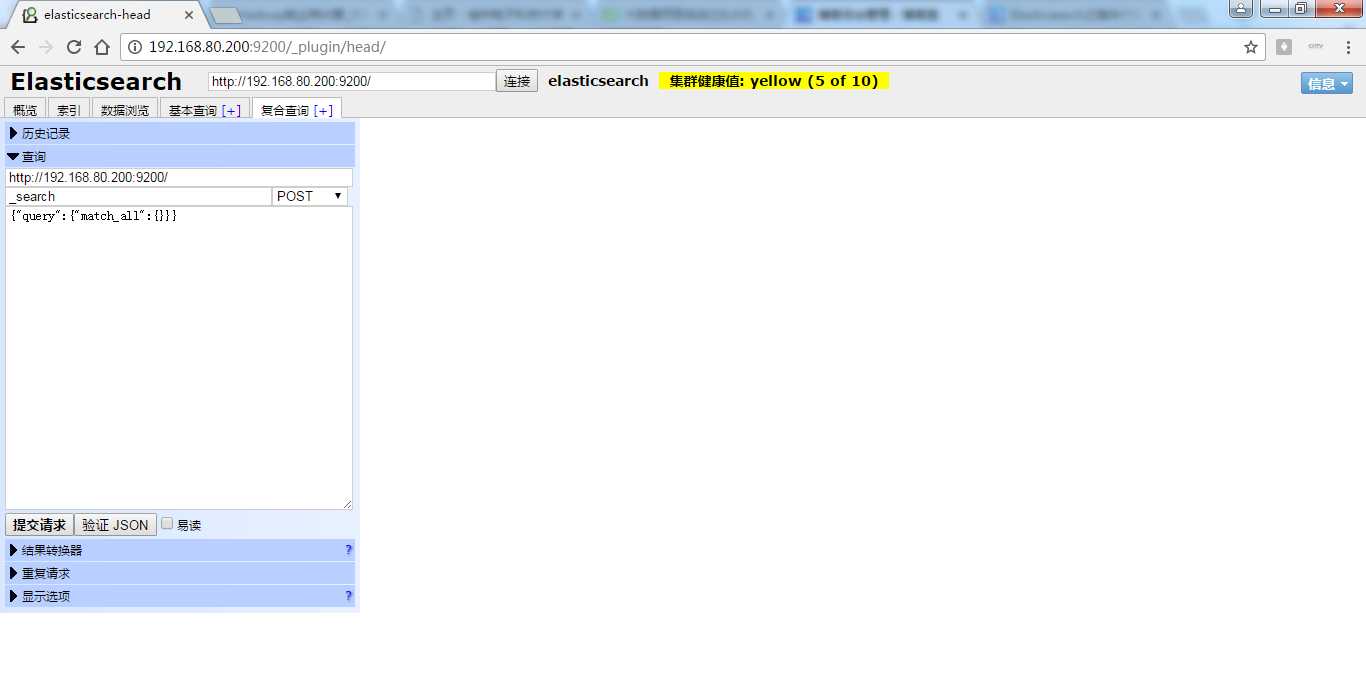Click the query base URL field
This screenshot has width=1366, height=699.
[x=179, y=177]
